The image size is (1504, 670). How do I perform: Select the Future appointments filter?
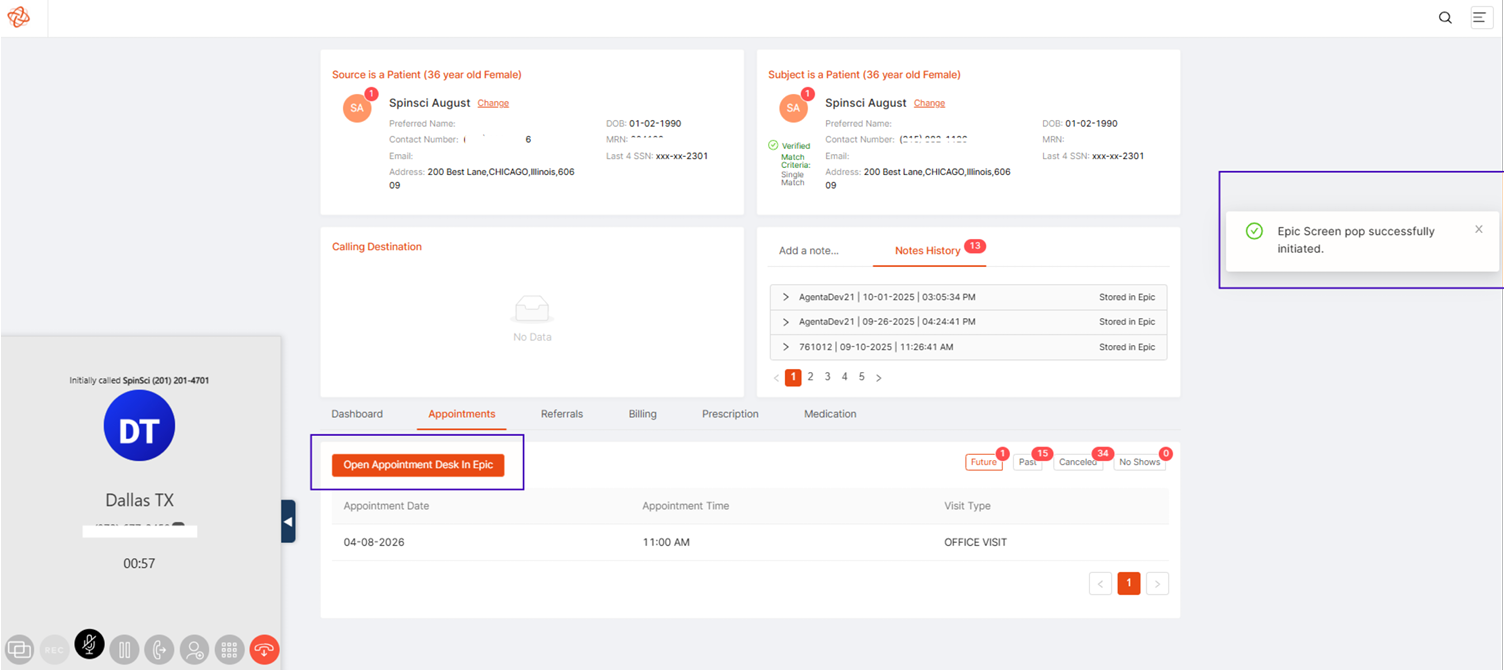coord(984,462)
